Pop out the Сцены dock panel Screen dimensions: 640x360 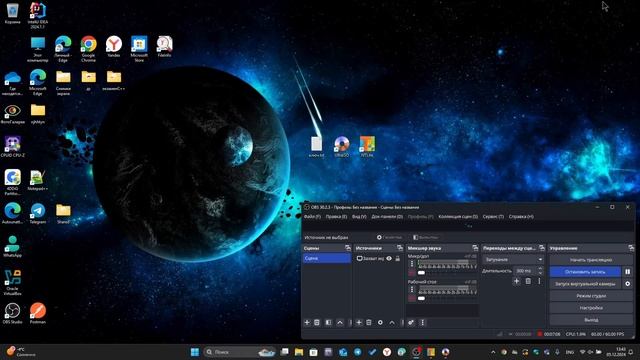(x=348, y=248)
